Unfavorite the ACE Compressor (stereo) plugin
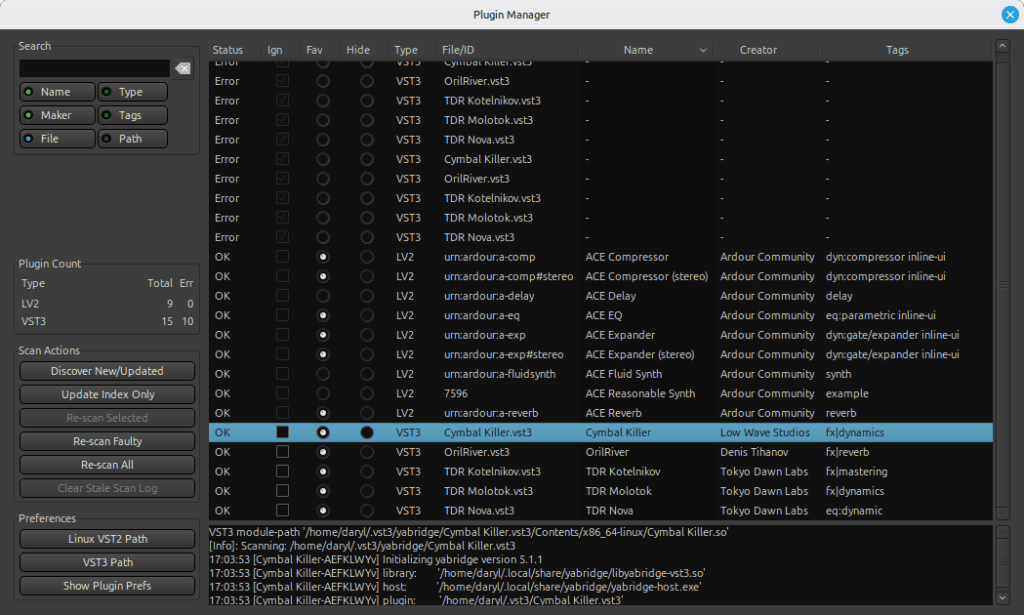Screen dimensions: 1024x615 [x=322, y=277]
